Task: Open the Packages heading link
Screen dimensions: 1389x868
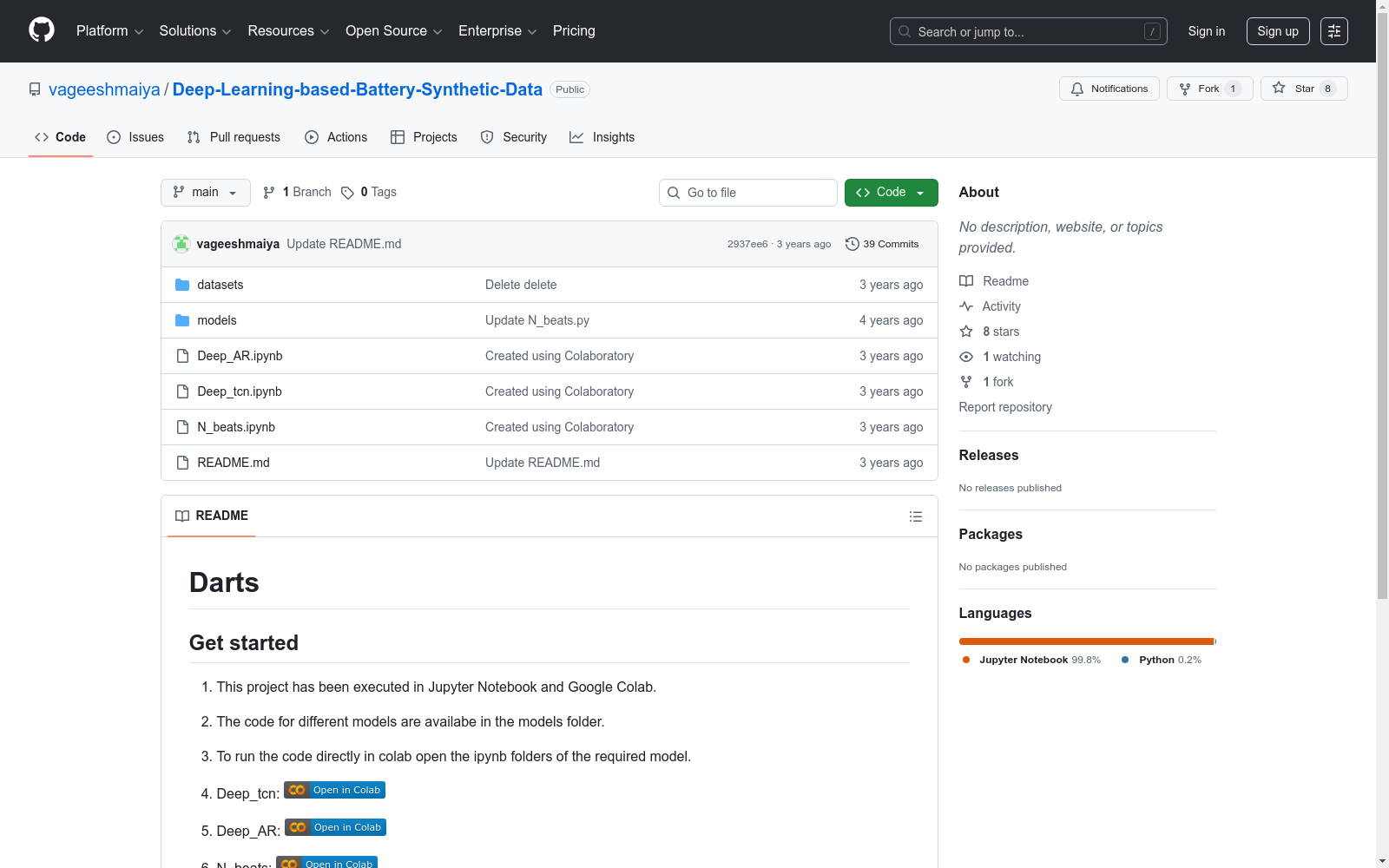Action: coord(991,534)
